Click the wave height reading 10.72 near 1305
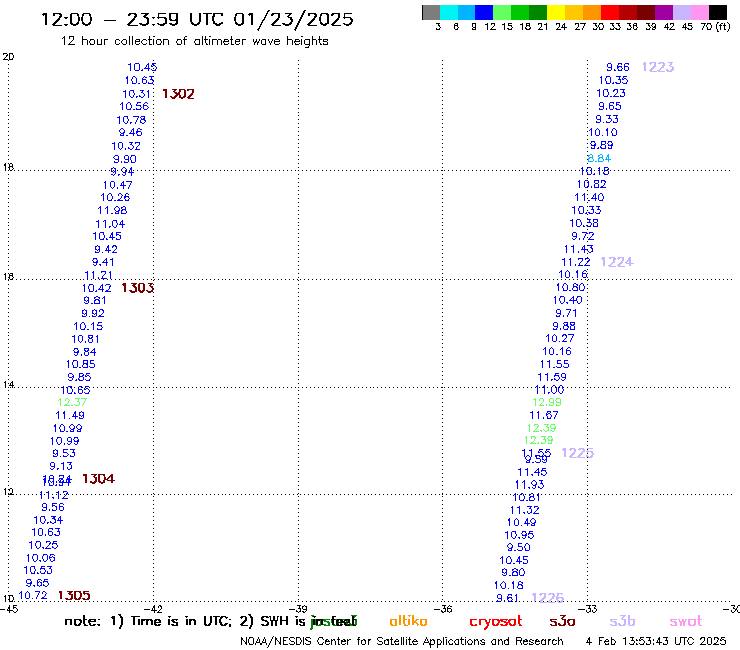 coord(33,596)
